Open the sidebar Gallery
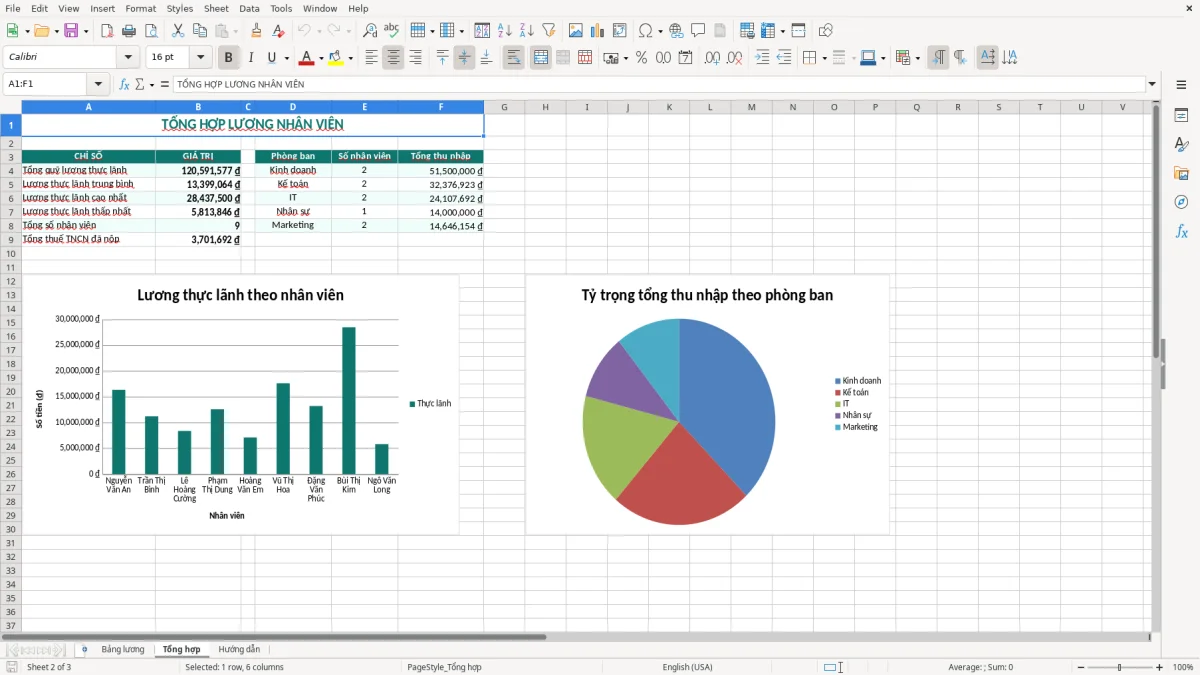Viewport: 1200px width, 675px height. tap(1181, 173)
